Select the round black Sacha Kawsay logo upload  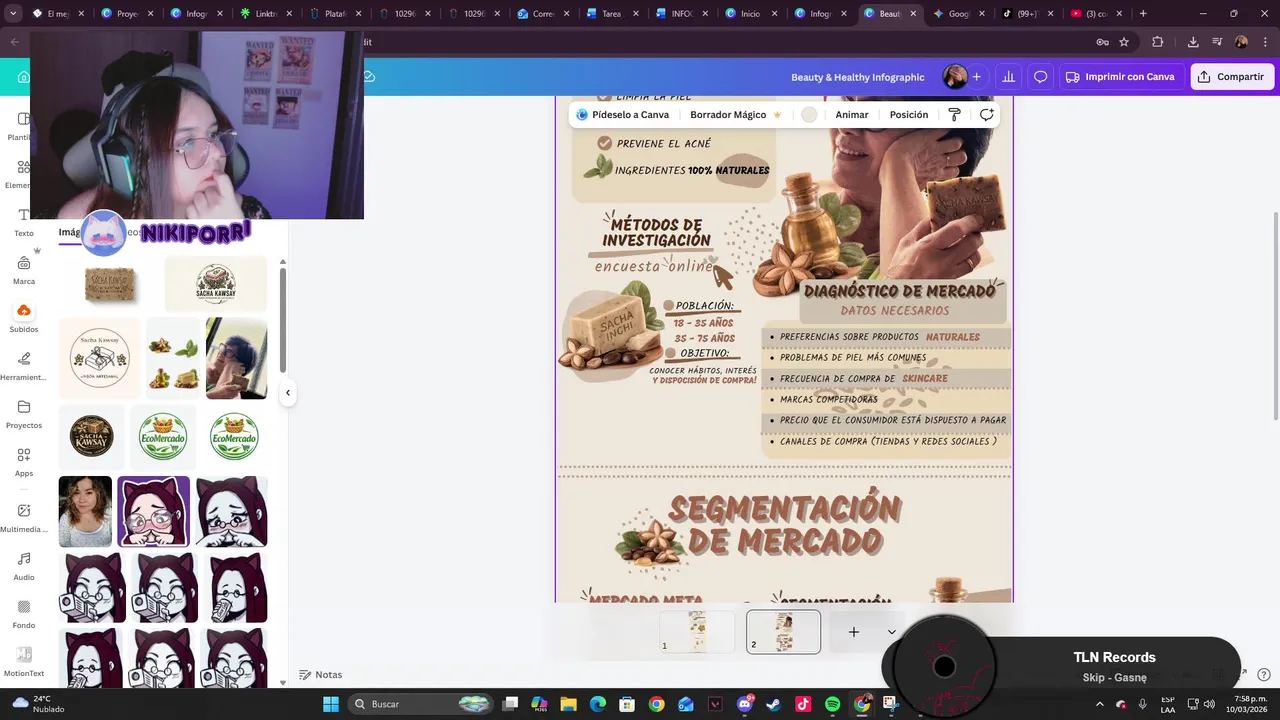(91, 436)
